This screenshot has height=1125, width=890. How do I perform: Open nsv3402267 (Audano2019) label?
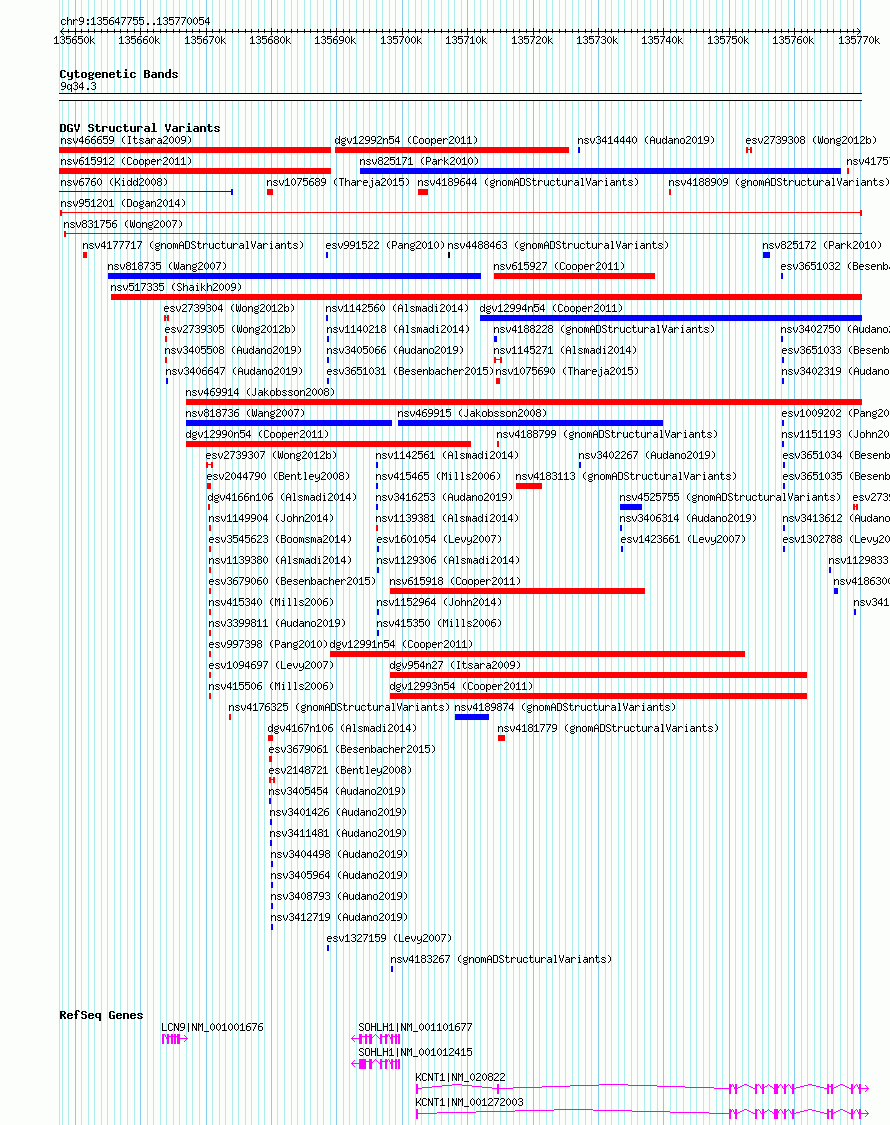[647, 456]
